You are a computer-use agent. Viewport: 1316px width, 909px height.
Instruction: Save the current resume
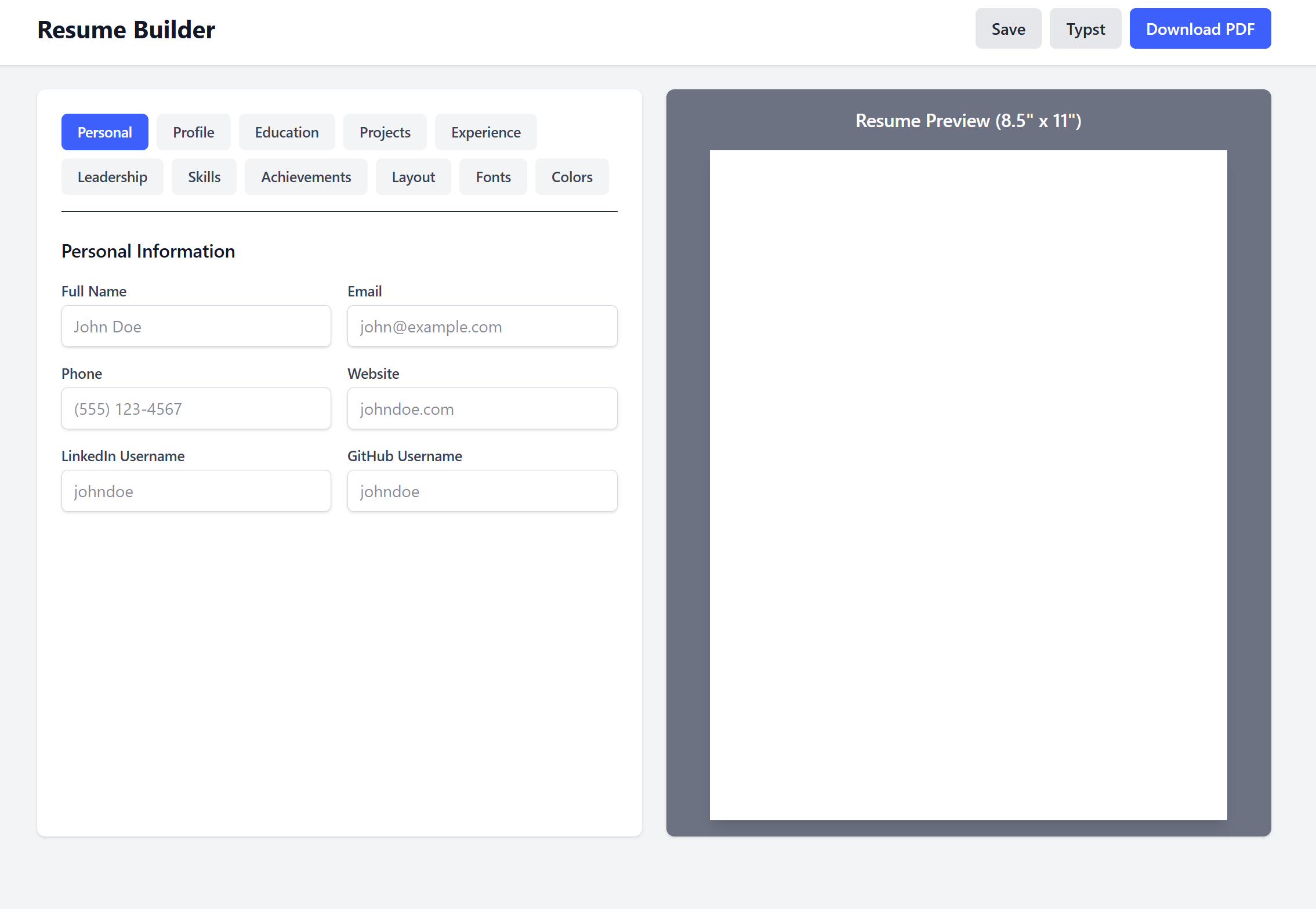pyautogui.click(x=1008, y=28)
